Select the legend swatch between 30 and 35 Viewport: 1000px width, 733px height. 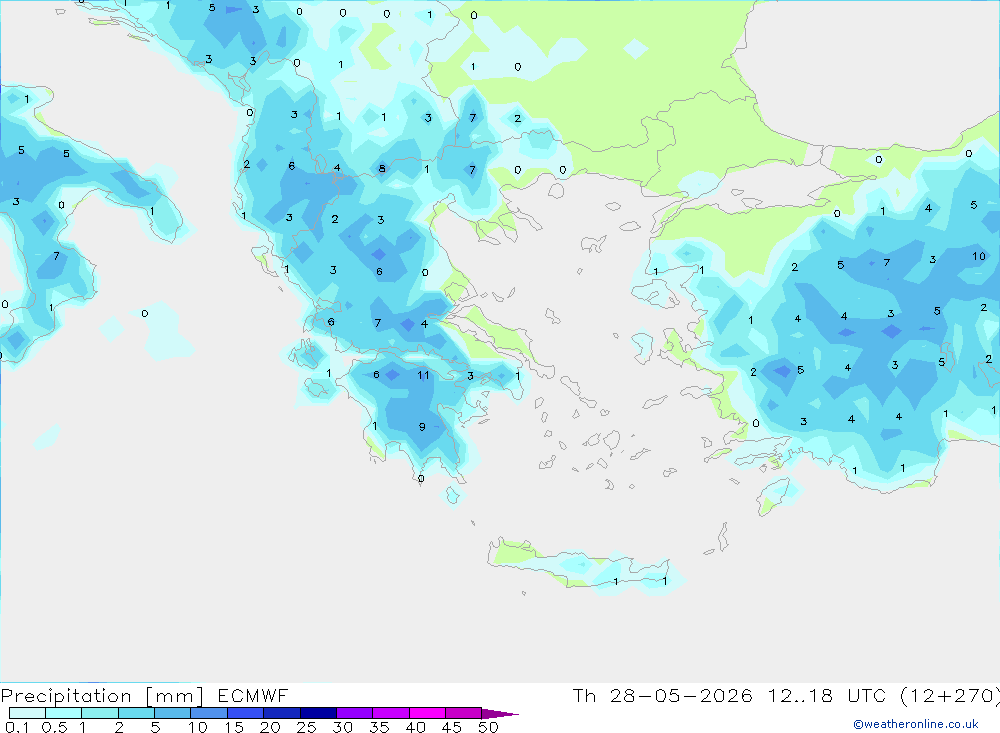coord(354,713)
